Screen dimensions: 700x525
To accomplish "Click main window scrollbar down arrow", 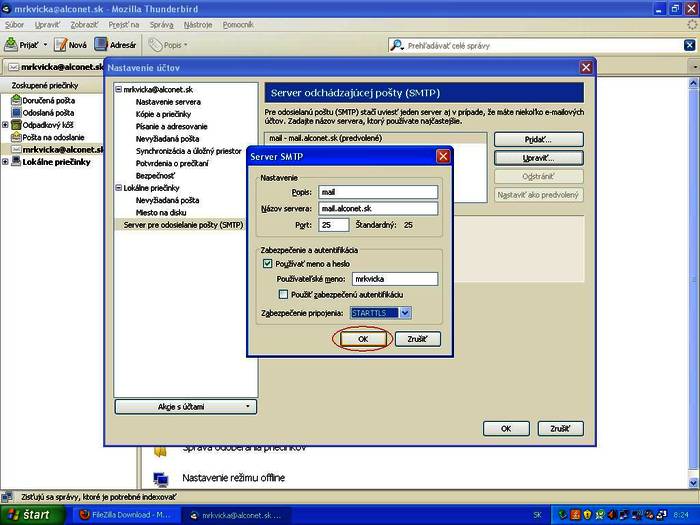I will (693, 483).
